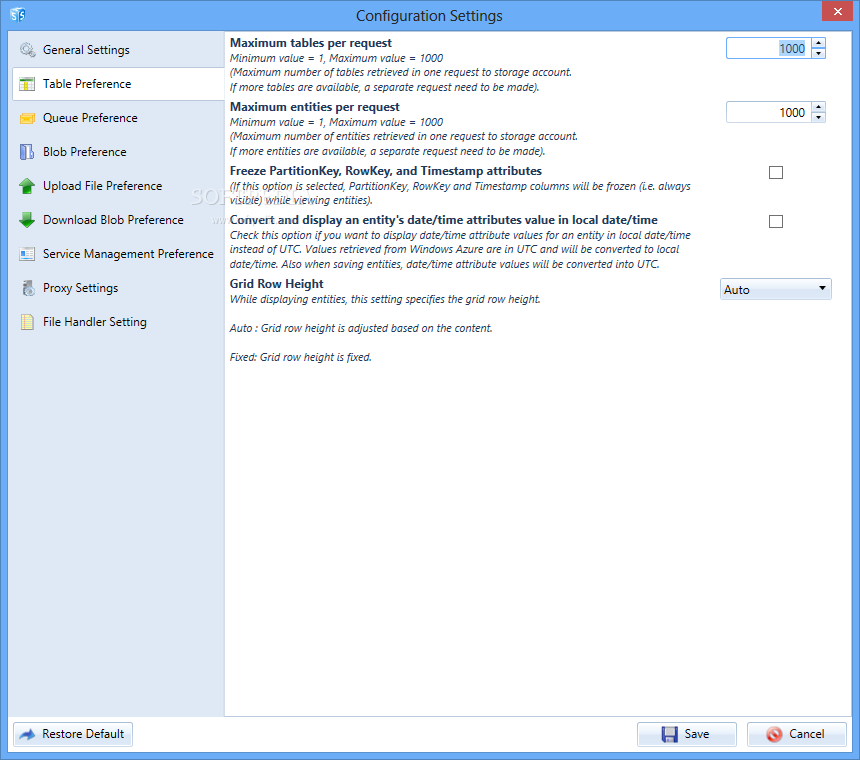This screenshot has height=760, width=860.
Task: Open Blob Preference section
Action: tap(118, 152)
